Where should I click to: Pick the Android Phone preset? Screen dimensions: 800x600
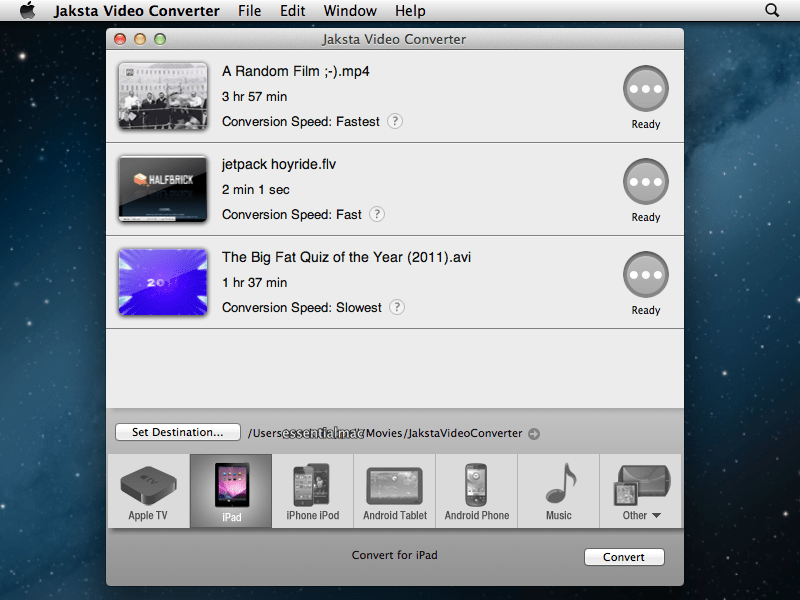[x=477, y=491]
